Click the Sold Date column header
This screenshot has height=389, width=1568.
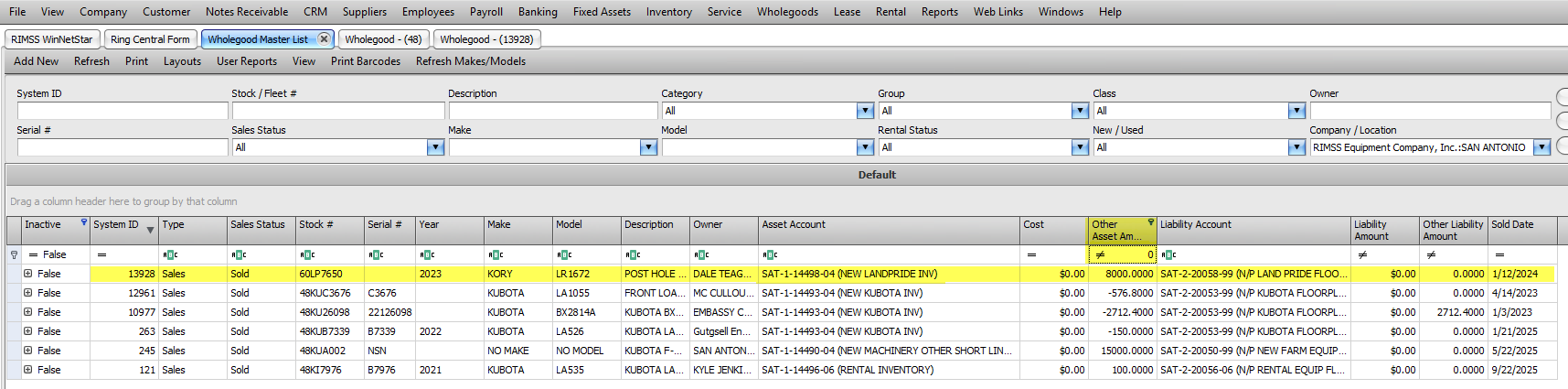point(1522,230)
